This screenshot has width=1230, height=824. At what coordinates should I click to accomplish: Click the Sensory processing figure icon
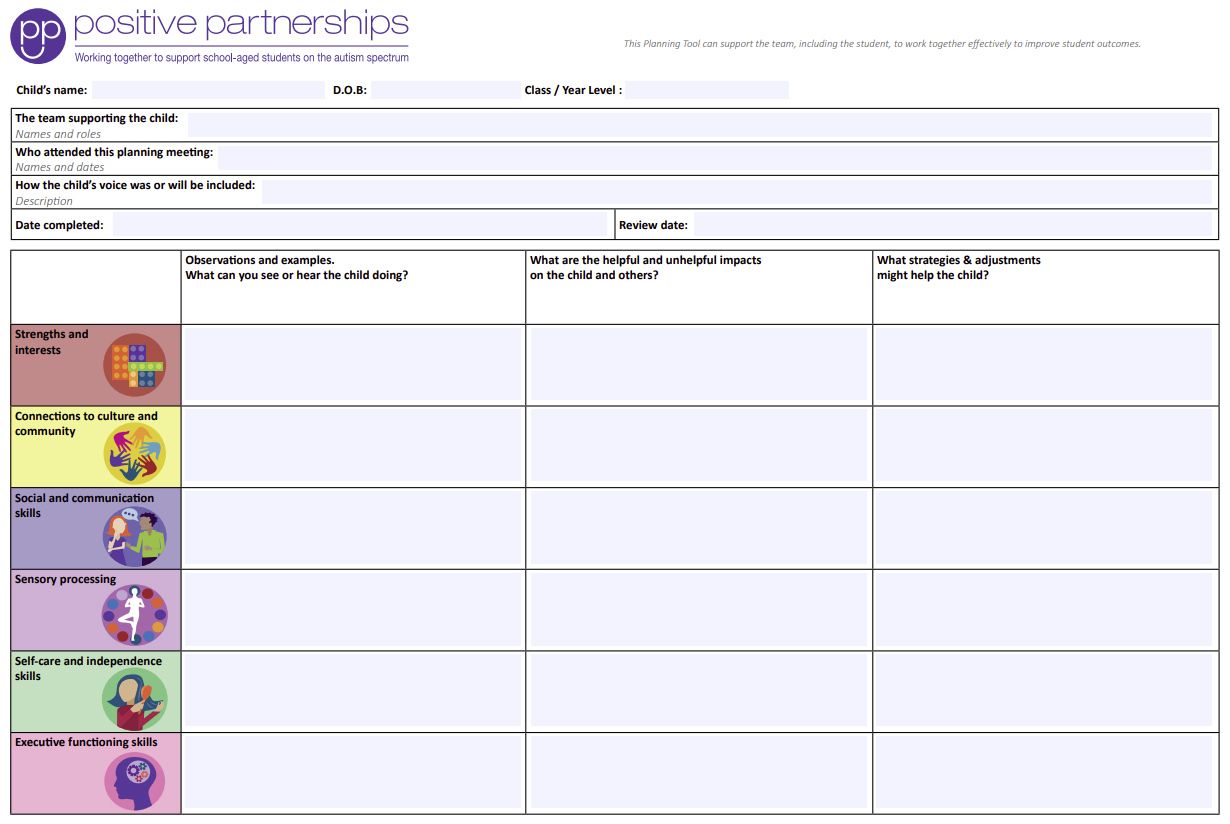click(135, 615)
